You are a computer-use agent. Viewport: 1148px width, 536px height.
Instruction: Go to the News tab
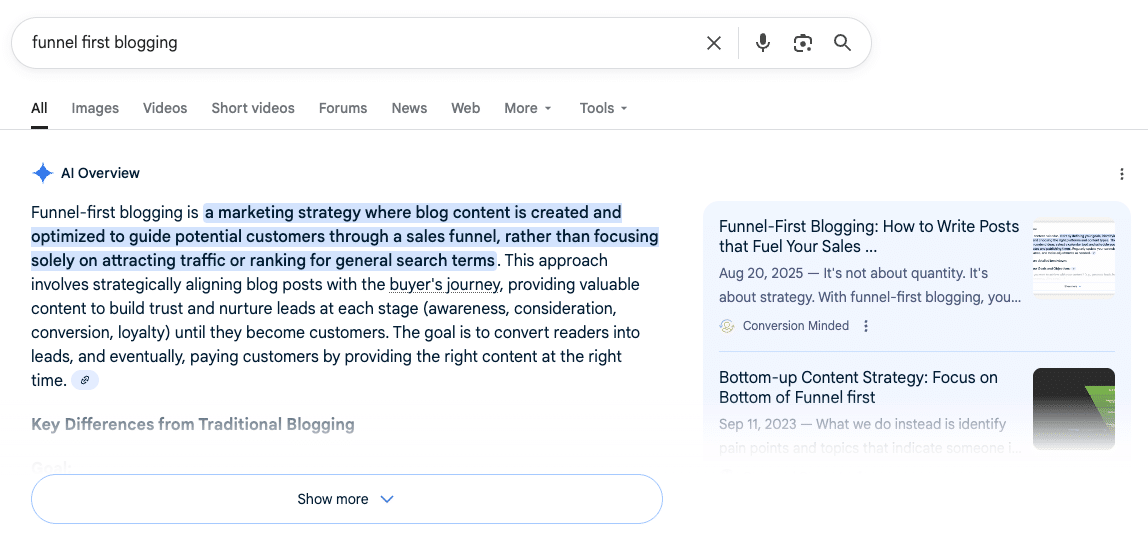tap(409, 108)
